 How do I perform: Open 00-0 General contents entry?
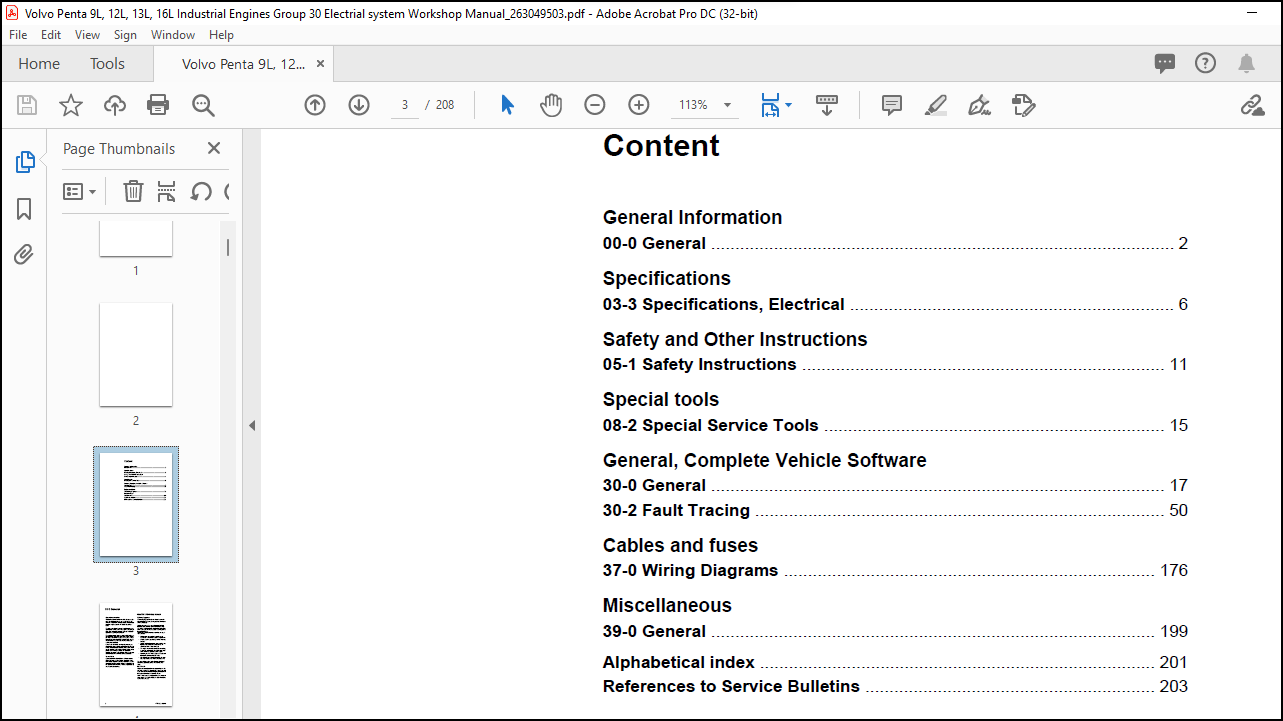click(895, 243)
